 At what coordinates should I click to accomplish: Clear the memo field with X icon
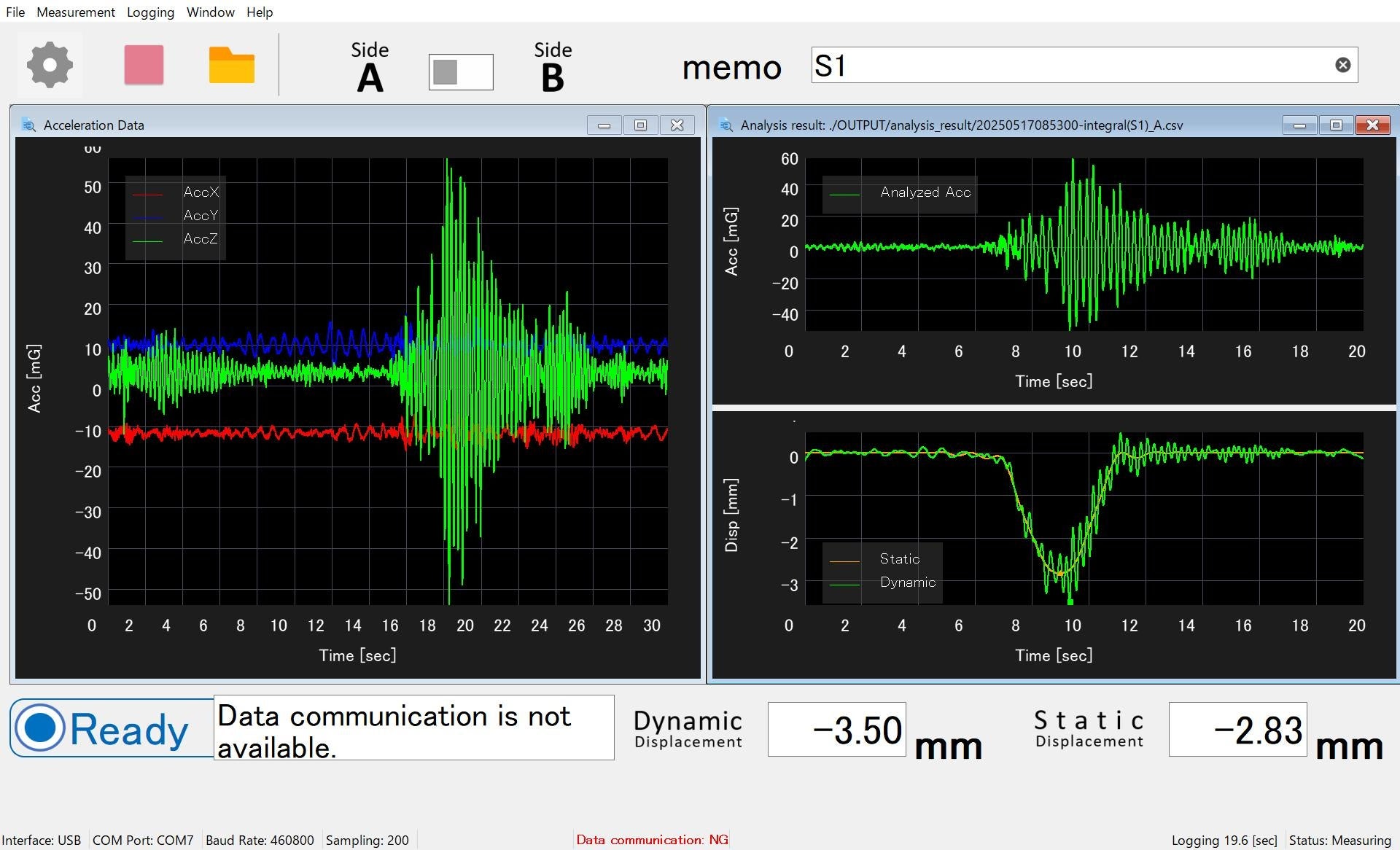1342,65
